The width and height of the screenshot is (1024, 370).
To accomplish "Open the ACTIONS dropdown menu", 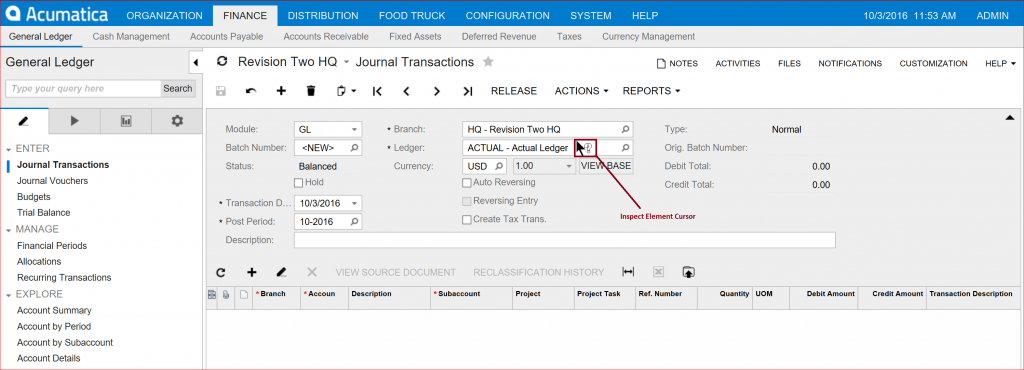I will pos(581,91).
